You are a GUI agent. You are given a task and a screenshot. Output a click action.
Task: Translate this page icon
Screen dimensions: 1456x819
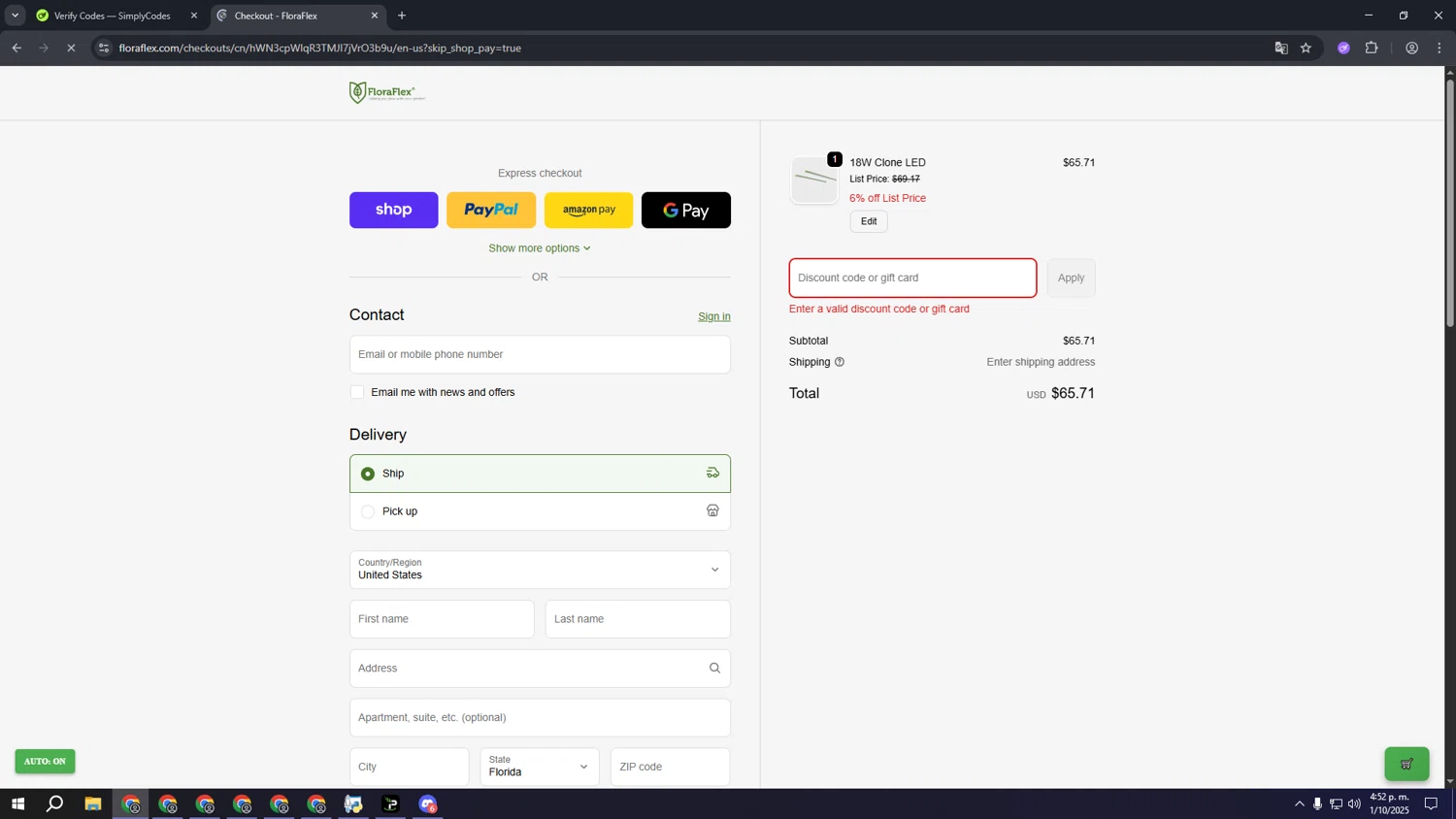(x=1281, y=48)
